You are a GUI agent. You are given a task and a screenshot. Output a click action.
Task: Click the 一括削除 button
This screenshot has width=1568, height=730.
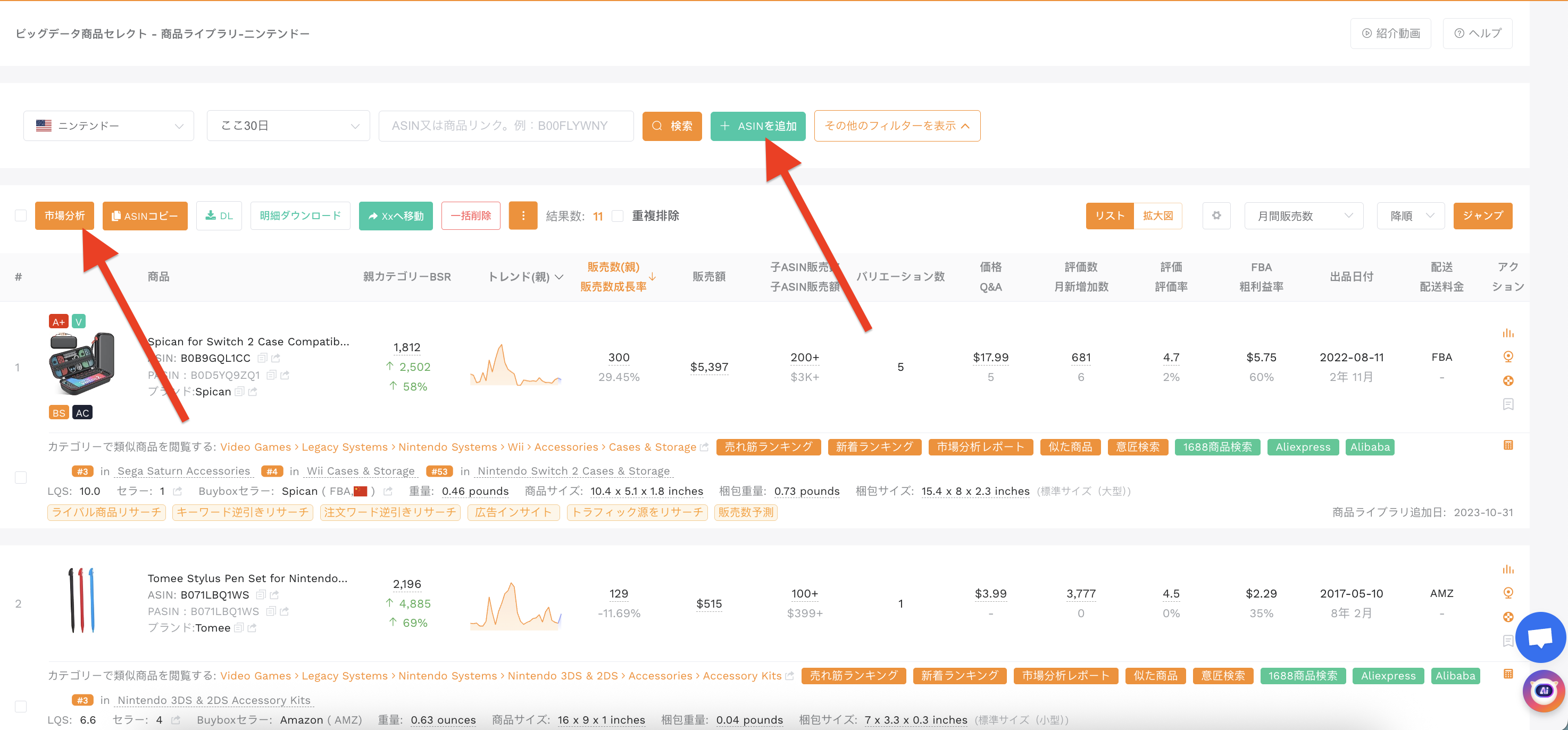(x=471, y=215)
